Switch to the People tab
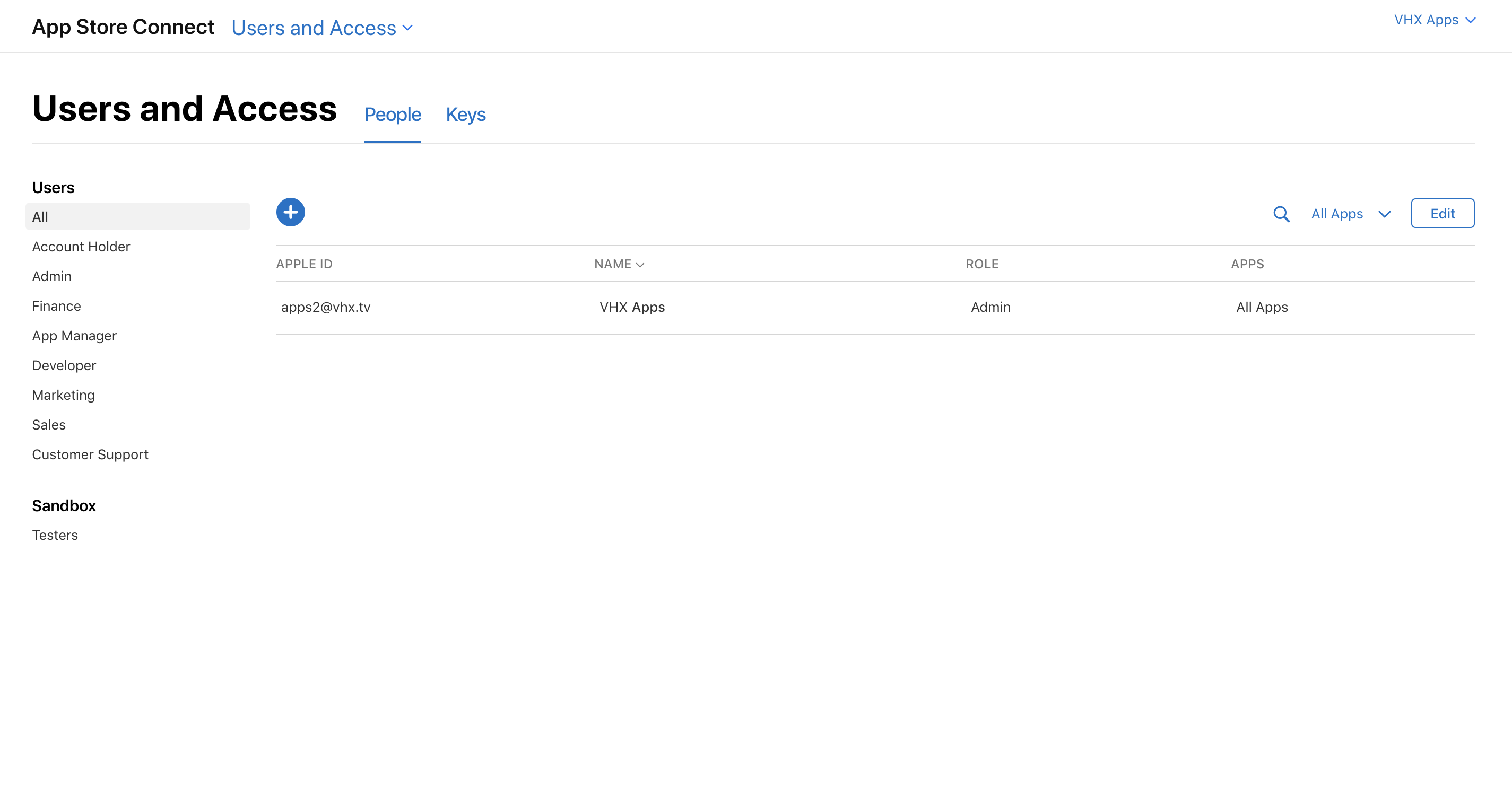This screenshot has width=1512, height=805. [x=393, y=115]
